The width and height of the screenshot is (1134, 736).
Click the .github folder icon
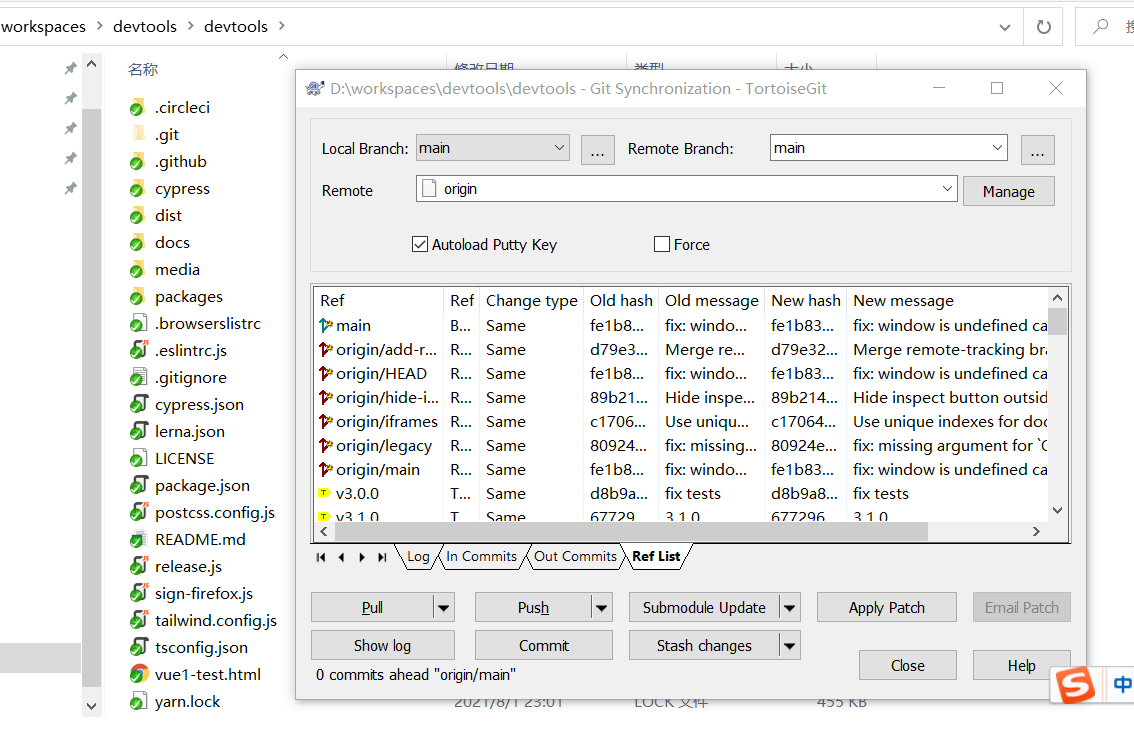(137, 163)
